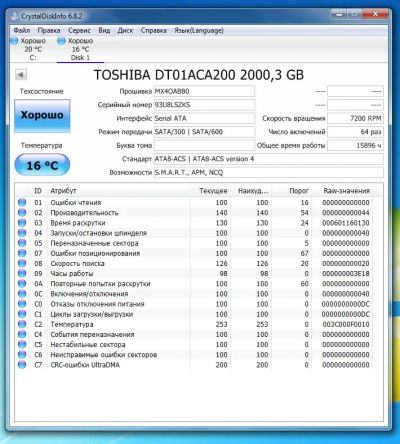The height and width of the screenshot is (444, 400).
Task: Click the status orb for attribute 0A
Action: coord(22,283)
